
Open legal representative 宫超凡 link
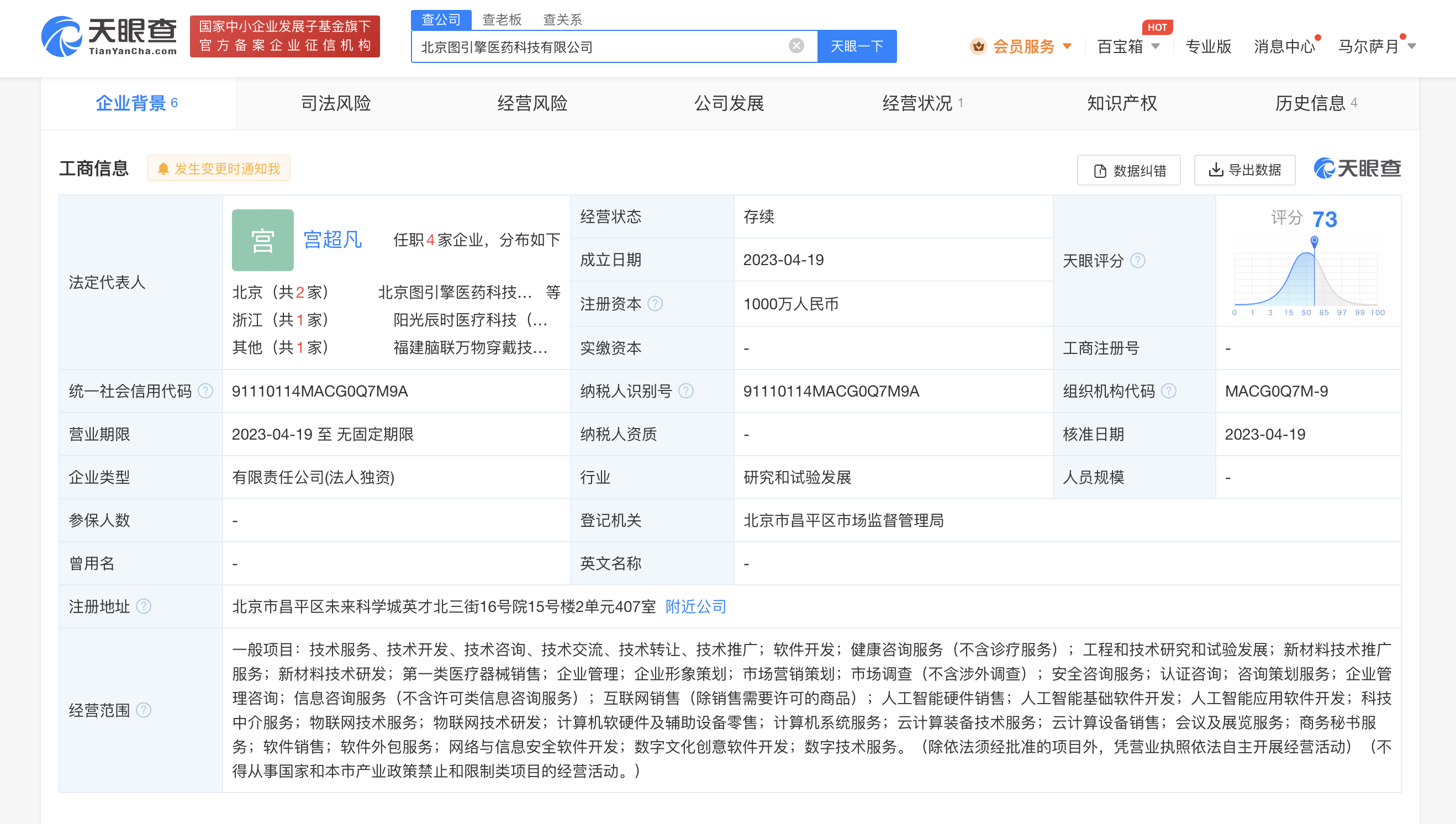[x=333, y=239]
